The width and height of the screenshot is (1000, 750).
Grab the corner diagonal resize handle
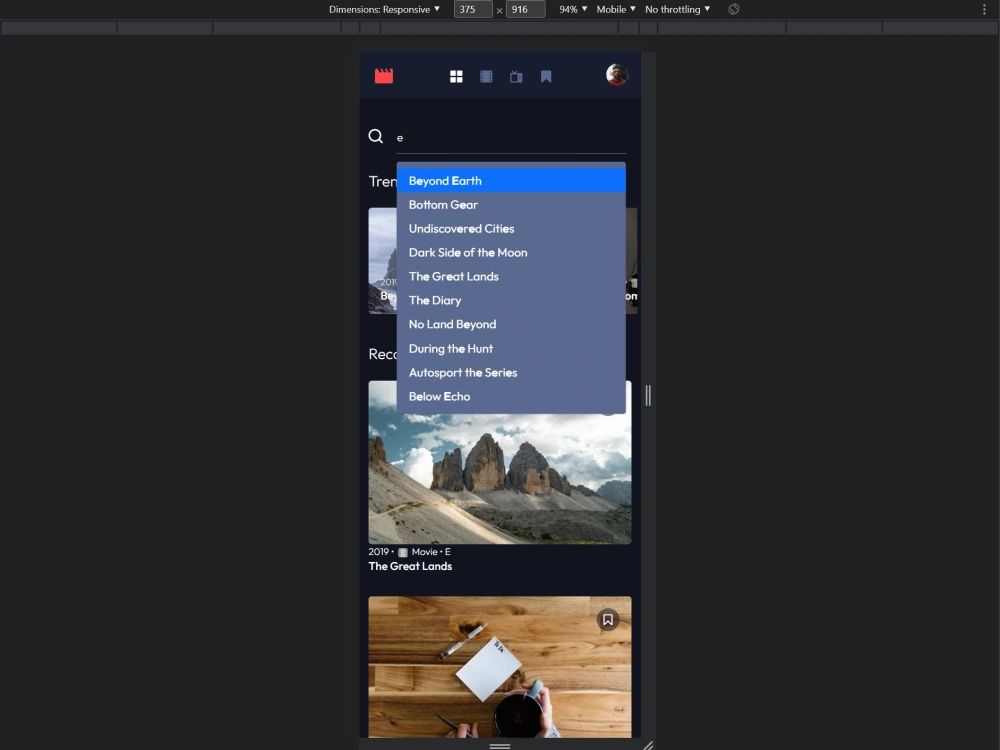(x=648, y=745)
